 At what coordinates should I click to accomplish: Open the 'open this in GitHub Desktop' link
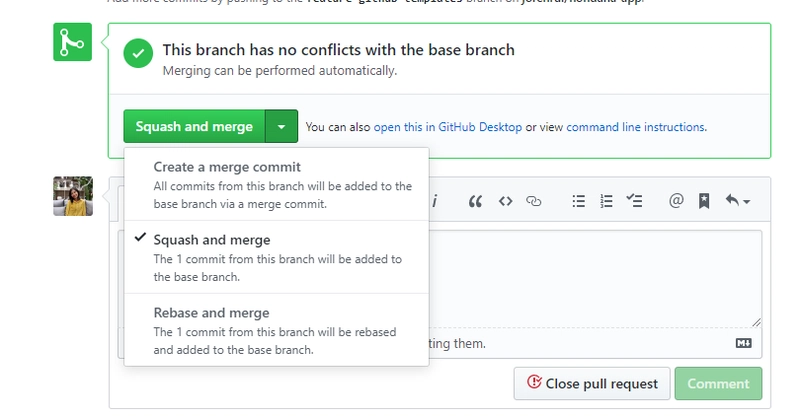pos(448,127)
